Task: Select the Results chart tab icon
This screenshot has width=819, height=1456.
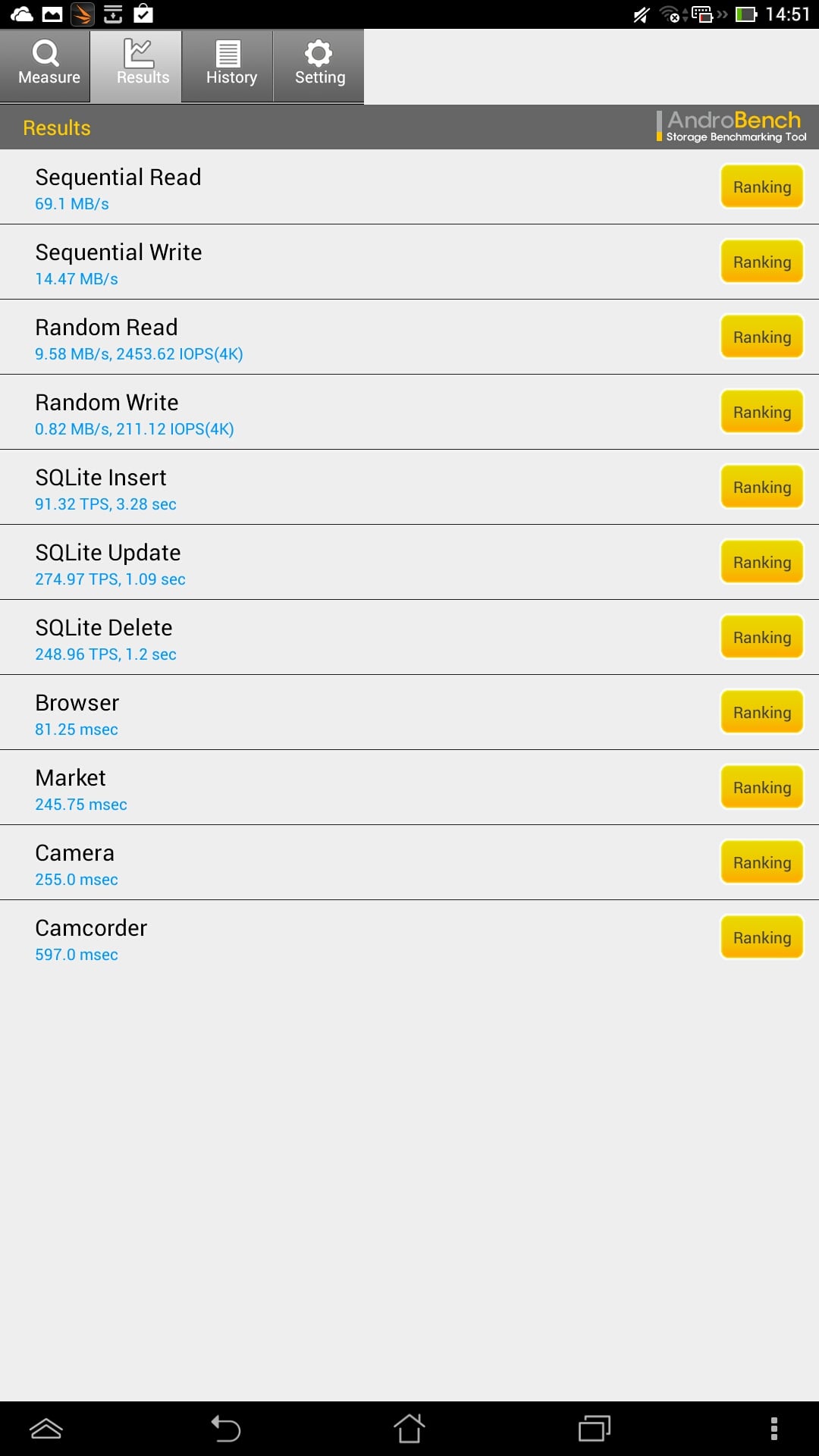Action: point(139,54)
